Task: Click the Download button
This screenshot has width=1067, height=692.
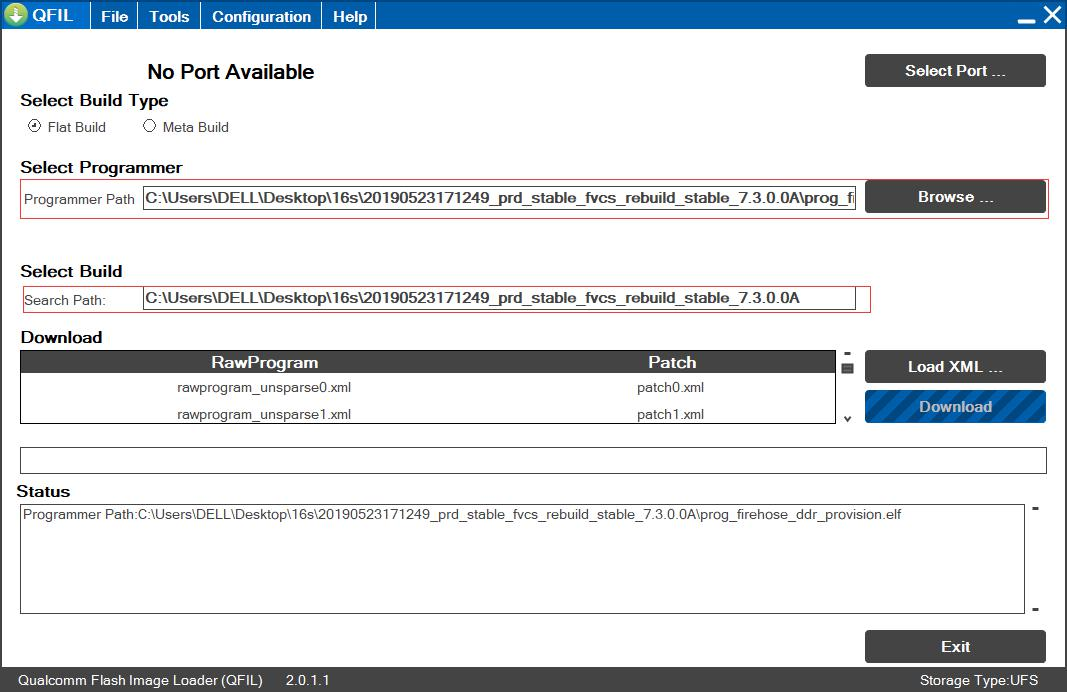Action: 955,407
